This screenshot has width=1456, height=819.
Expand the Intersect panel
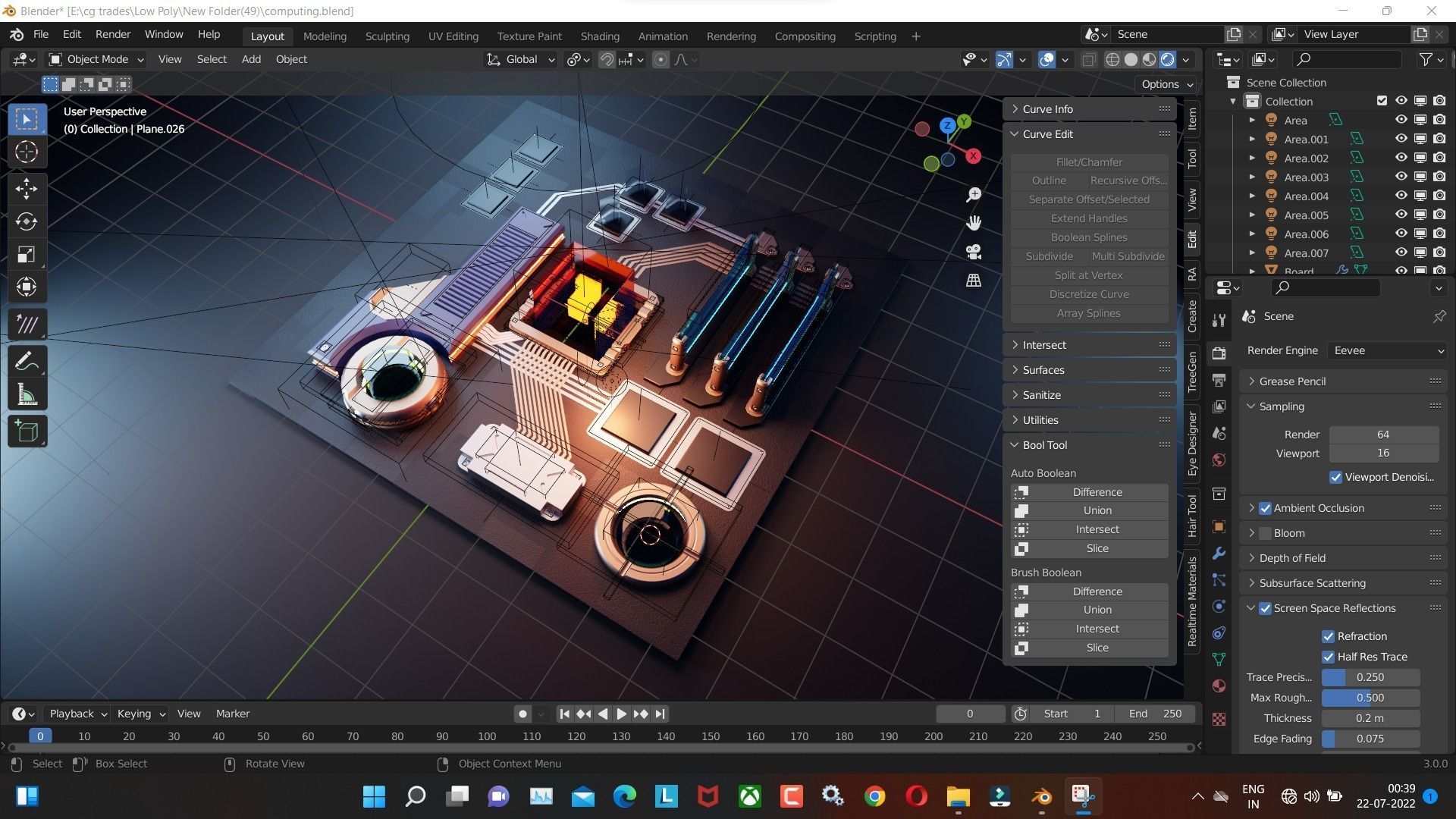click(x=1090, y=345)
